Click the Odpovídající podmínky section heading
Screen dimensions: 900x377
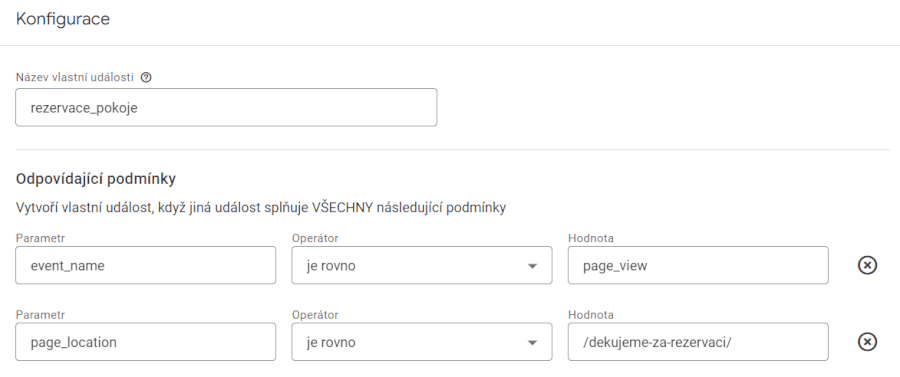(x=95, y=179)
